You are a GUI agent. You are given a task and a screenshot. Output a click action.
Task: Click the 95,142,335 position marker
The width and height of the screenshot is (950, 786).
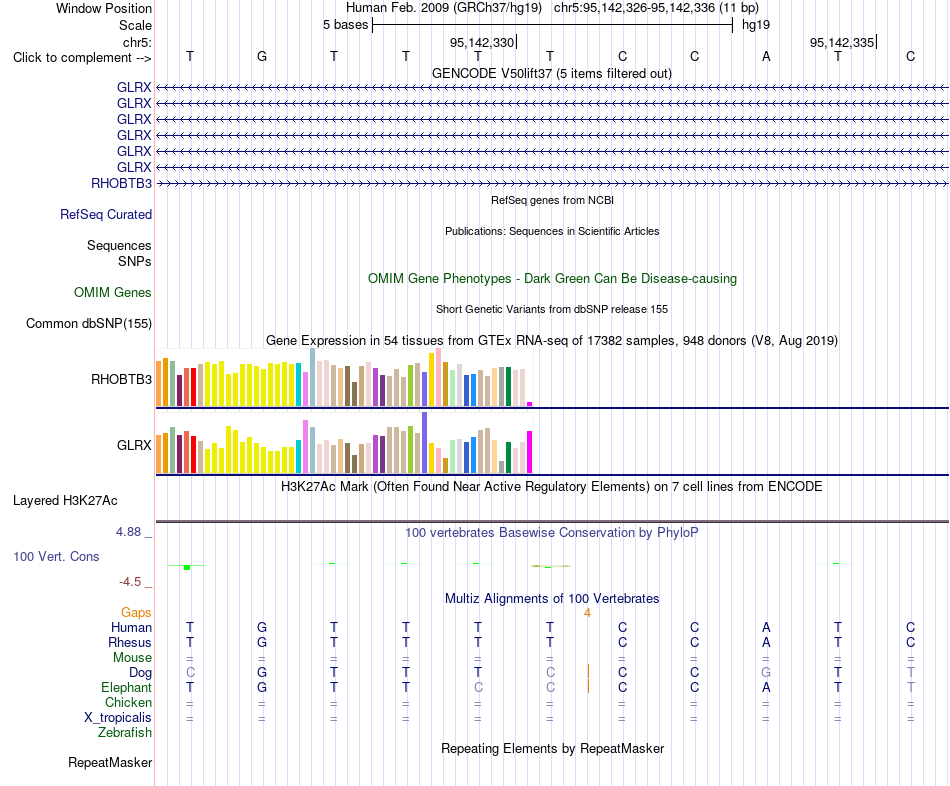(x=842, y=42)
